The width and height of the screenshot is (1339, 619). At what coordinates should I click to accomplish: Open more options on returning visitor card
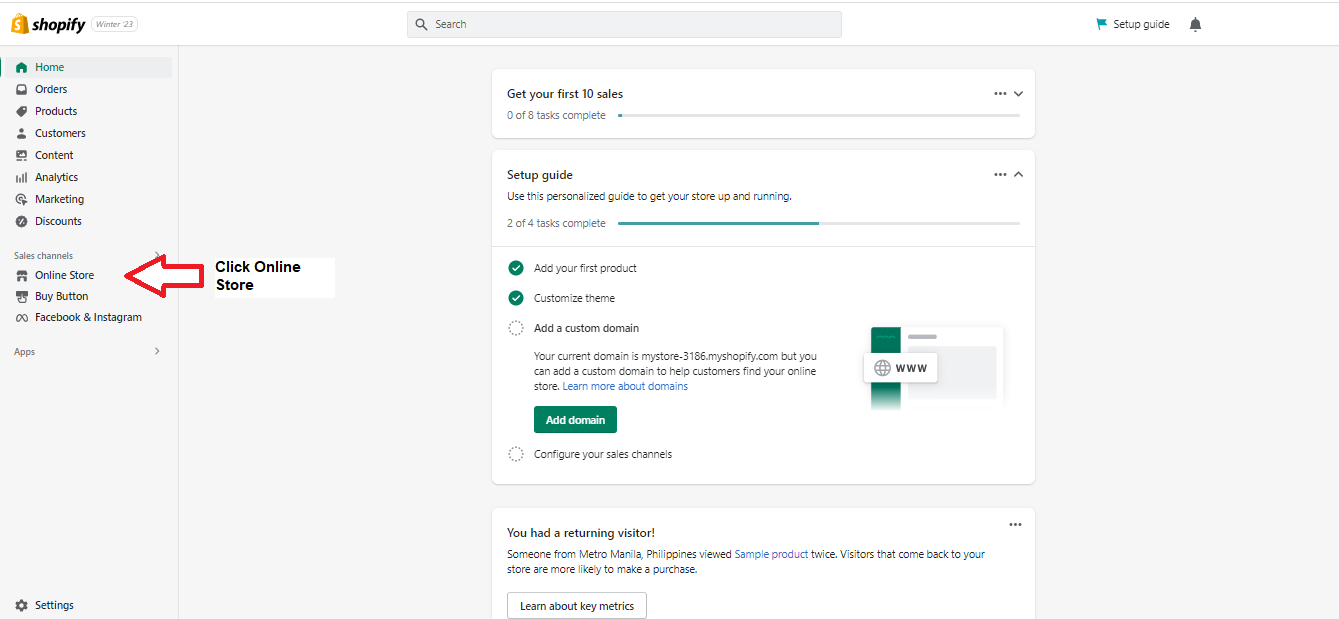click(1015, 524)
